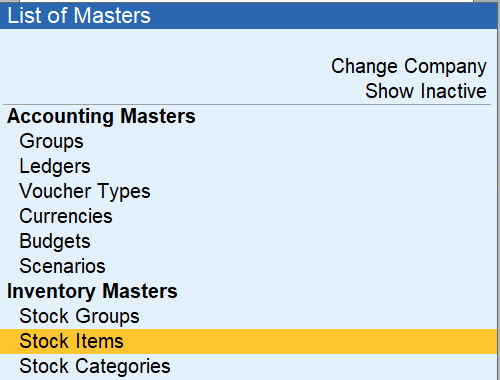500x380 pixels.
Task: Click the separator line below Show Inactive
Action: (x=247, y=105)
